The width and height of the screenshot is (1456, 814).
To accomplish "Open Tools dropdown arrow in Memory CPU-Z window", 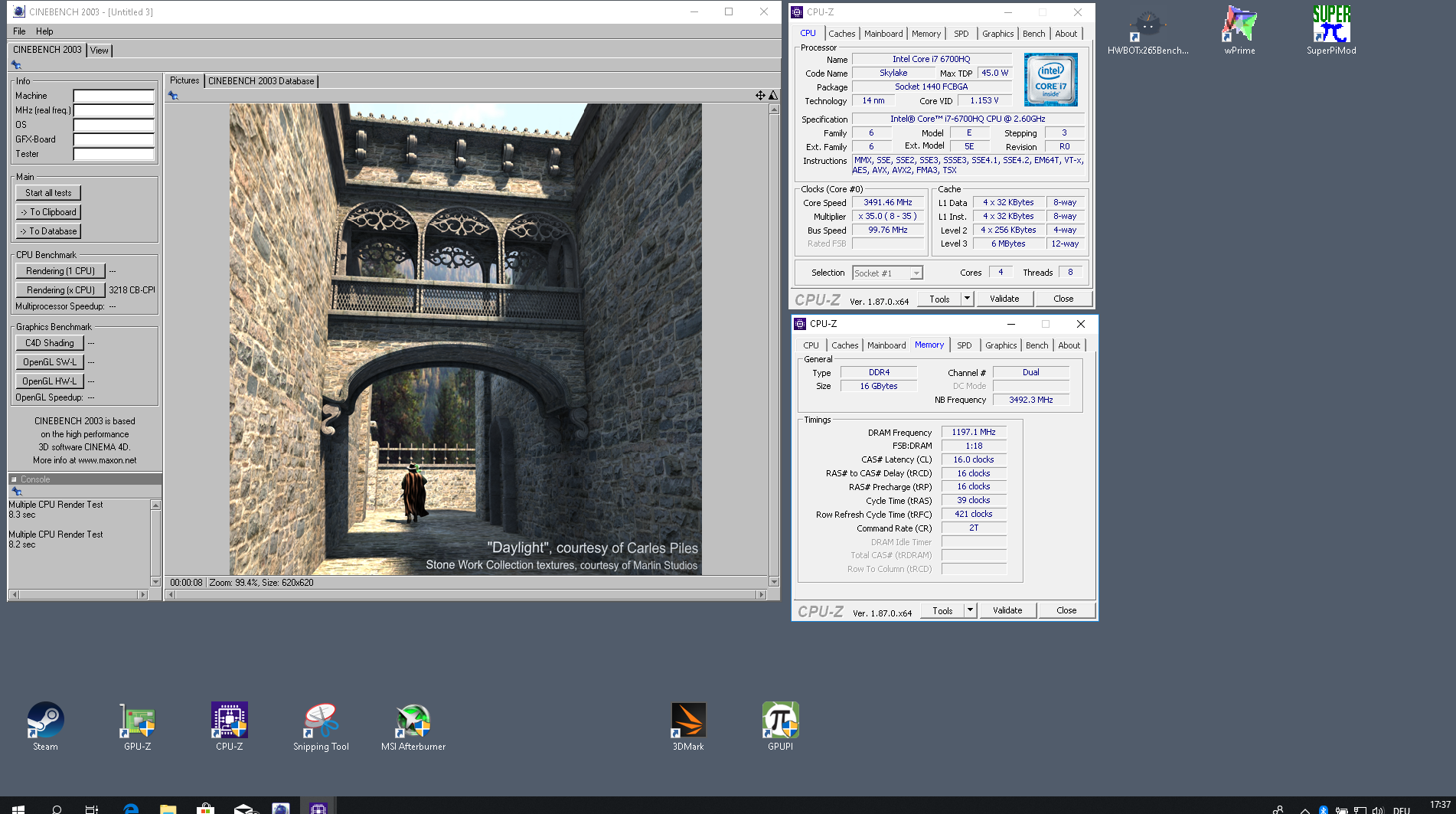I will (x=970, y=610).
